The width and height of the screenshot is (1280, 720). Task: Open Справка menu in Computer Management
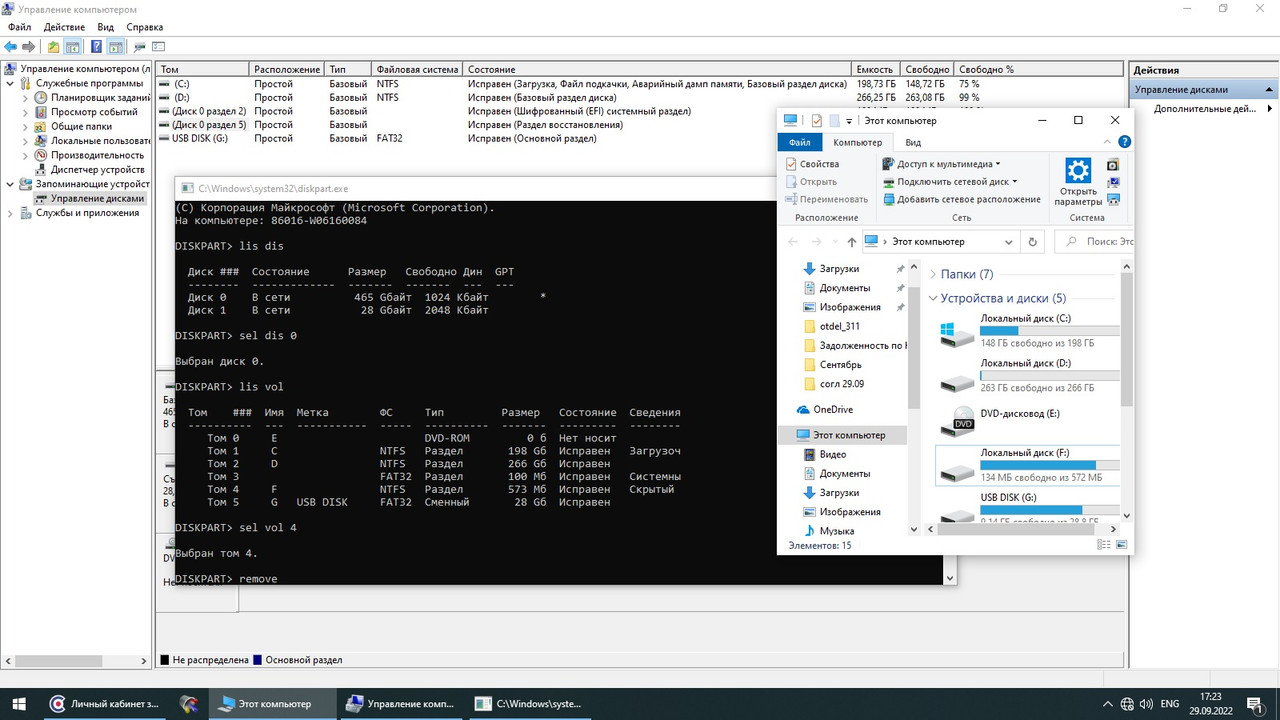click(x=145, y=27)
